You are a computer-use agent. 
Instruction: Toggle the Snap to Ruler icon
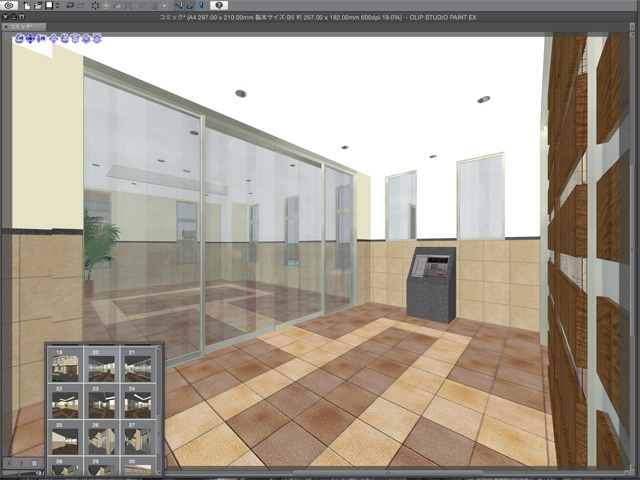click(179, 5)
